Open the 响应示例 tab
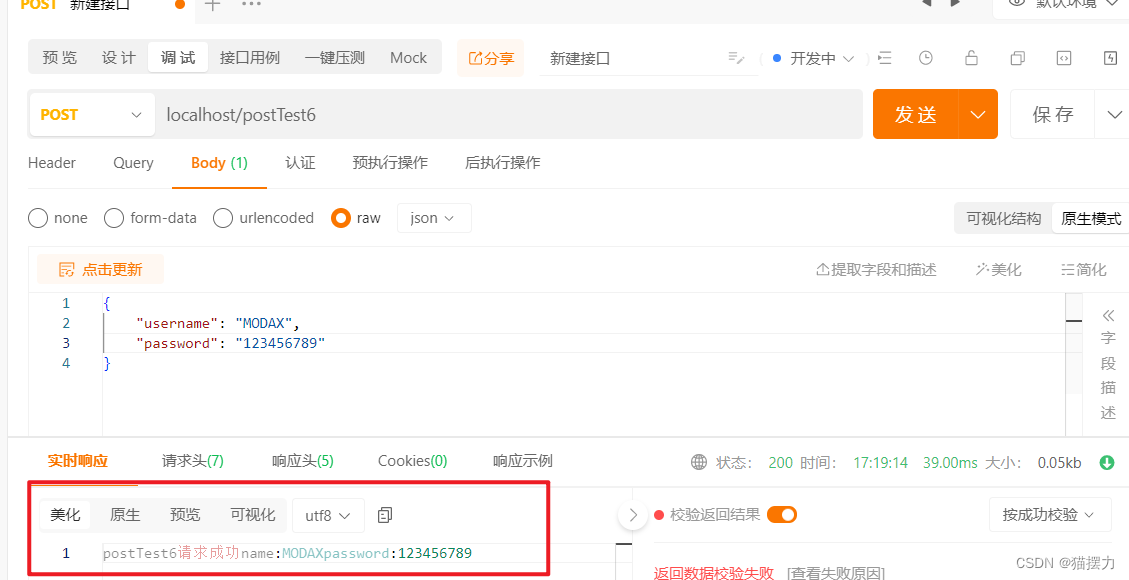Viewport: 1129px width, 580px height. 523,461
